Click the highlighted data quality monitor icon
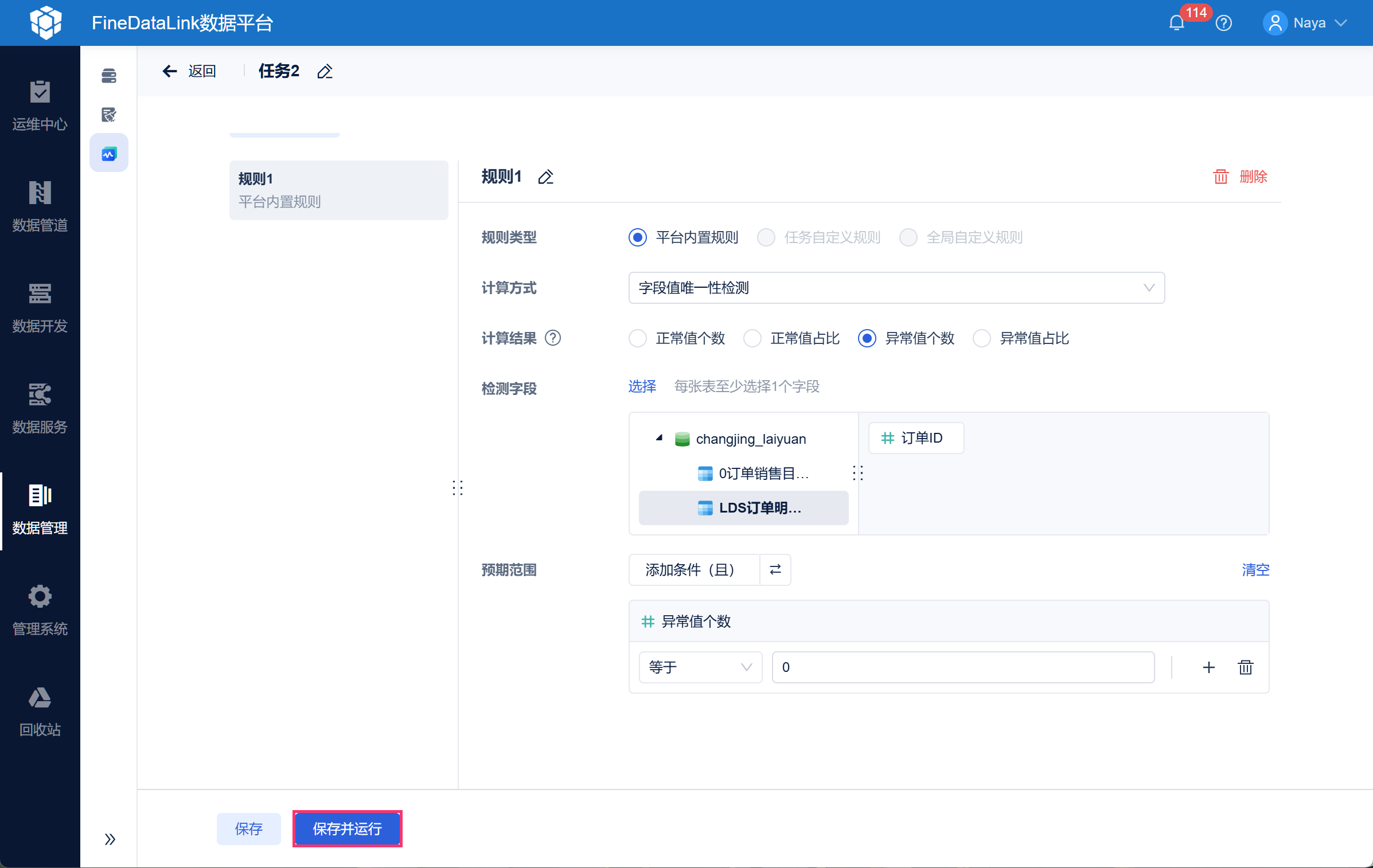Screen dimensions: 1373x868 [x=109, y=153]
